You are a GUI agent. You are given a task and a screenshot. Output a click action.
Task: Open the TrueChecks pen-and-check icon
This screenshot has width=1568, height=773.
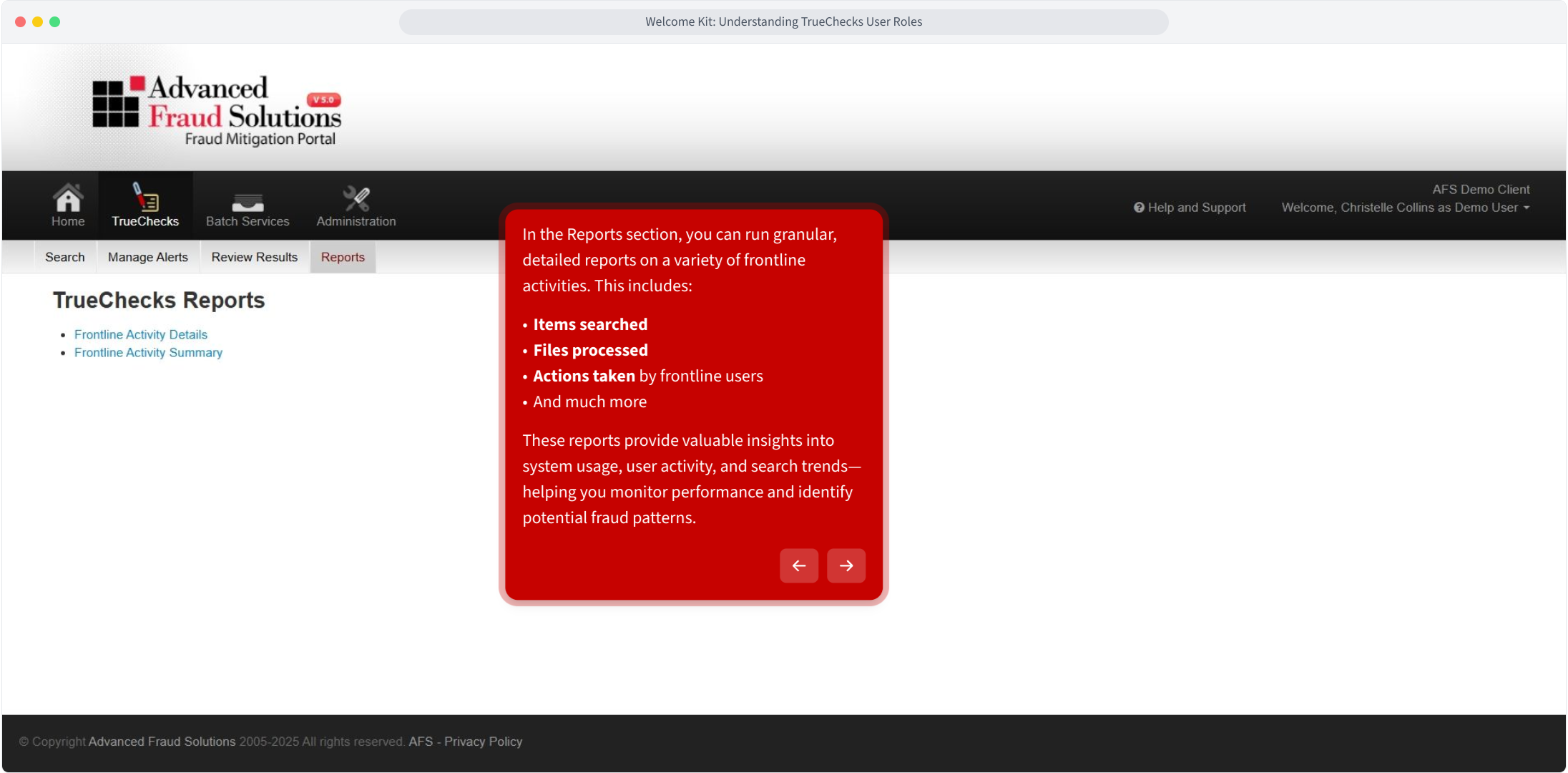point(145,197)
